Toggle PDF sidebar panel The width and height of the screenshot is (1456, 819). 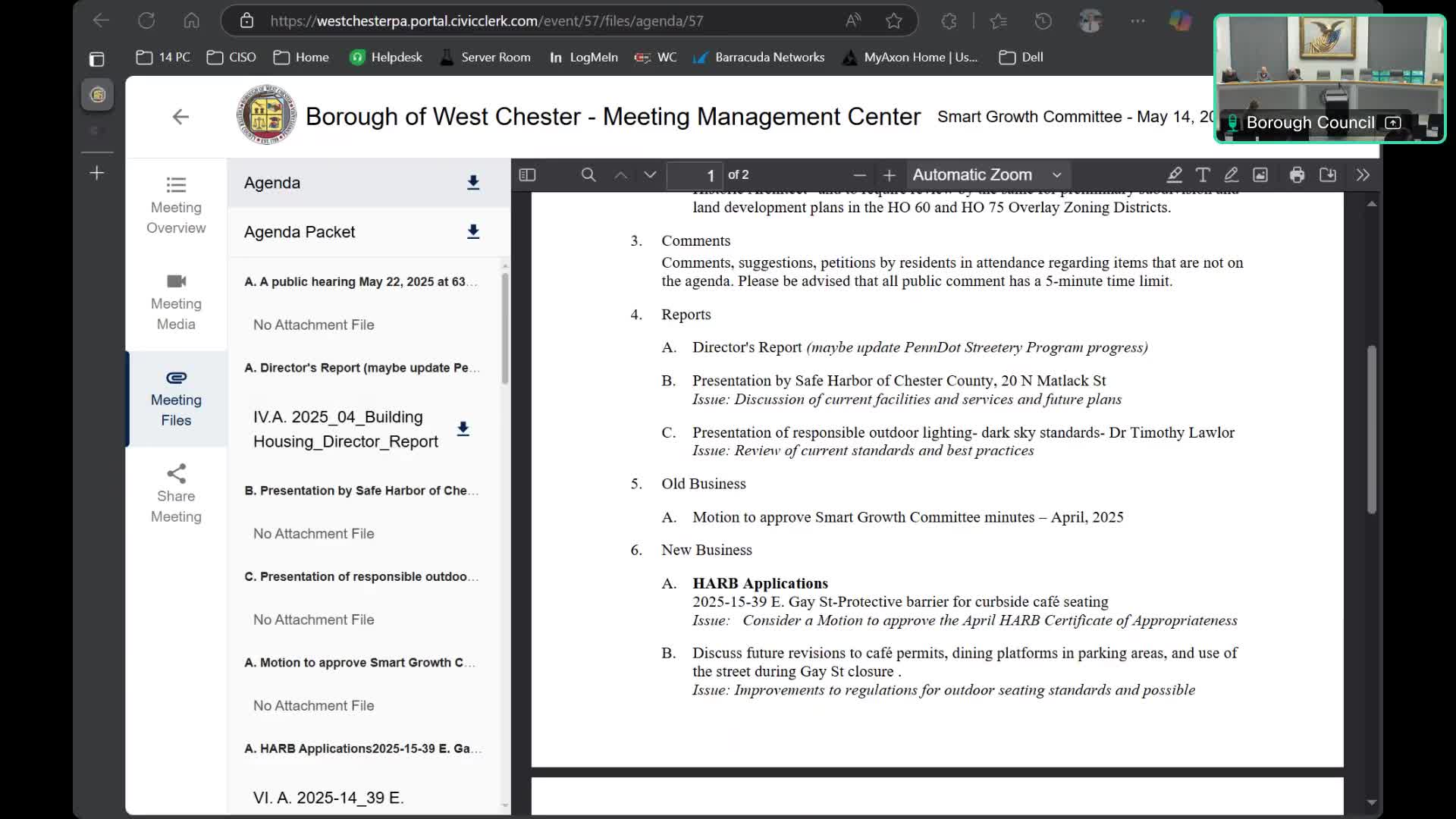tap(527, 175)
